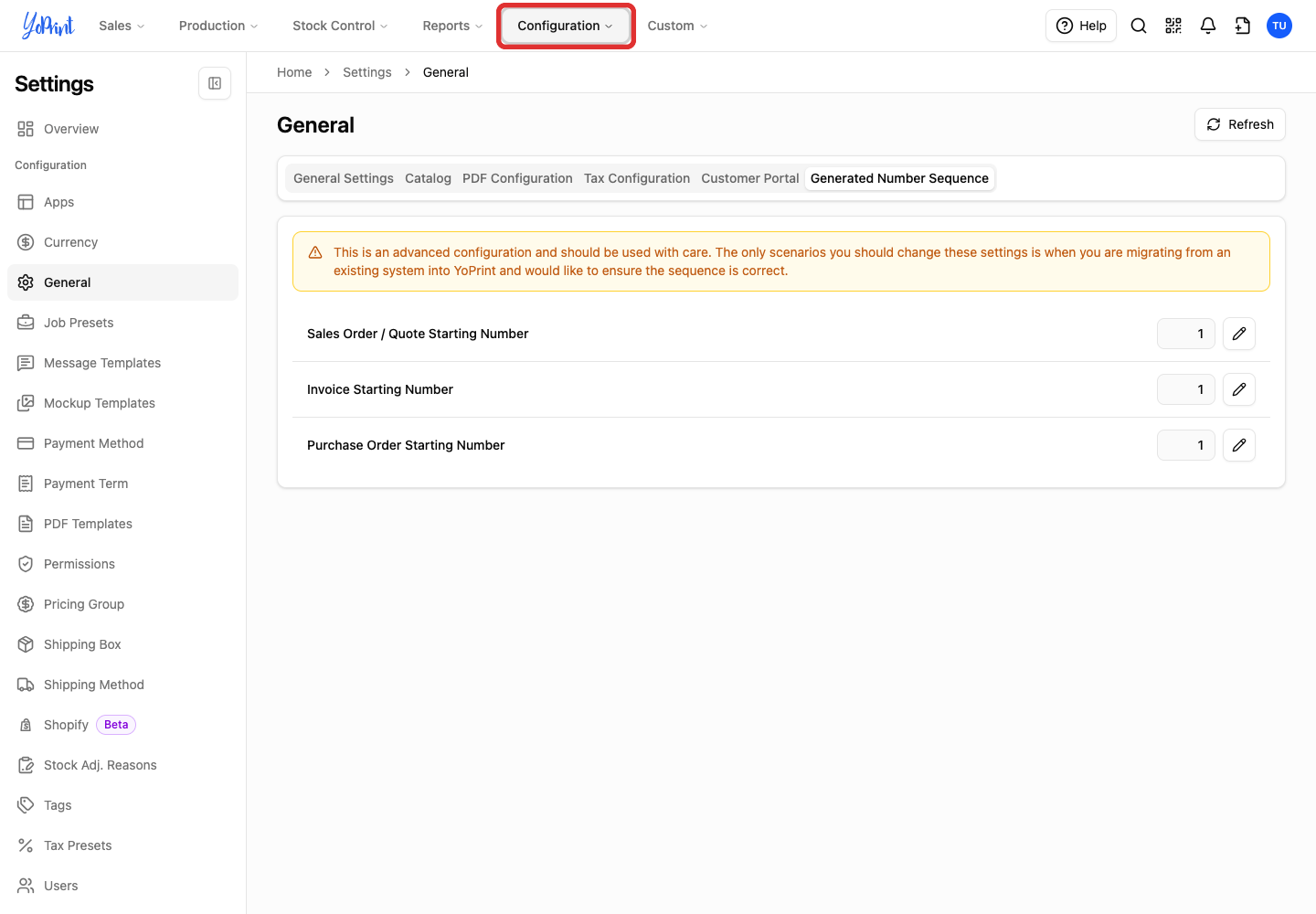This screenshot has height=914, width=1316.
Task: Go to Overview in the sidebar
Action: [x=122, y=129]
